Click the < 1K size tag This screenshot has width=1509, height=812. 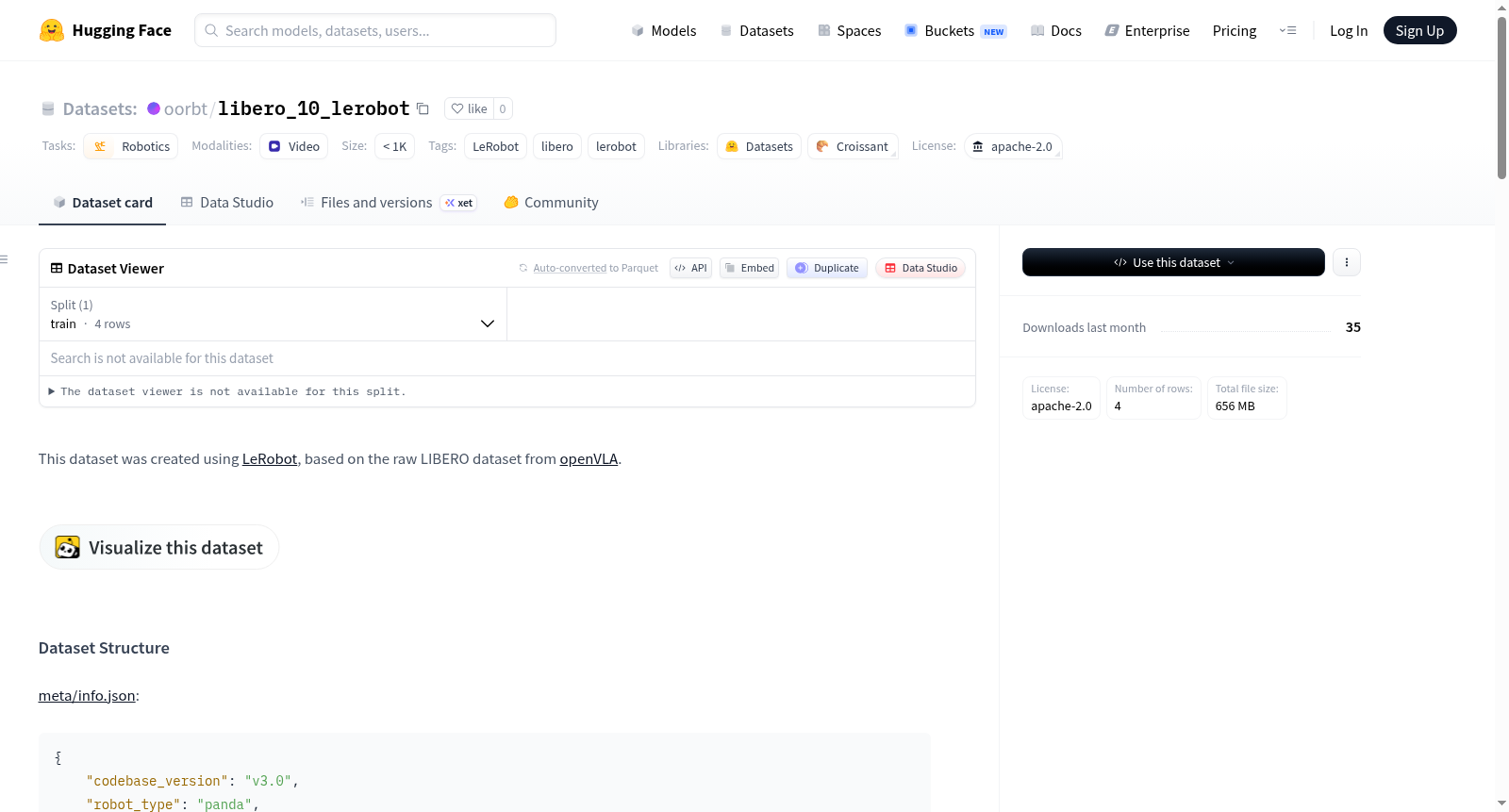pos(394,146)
